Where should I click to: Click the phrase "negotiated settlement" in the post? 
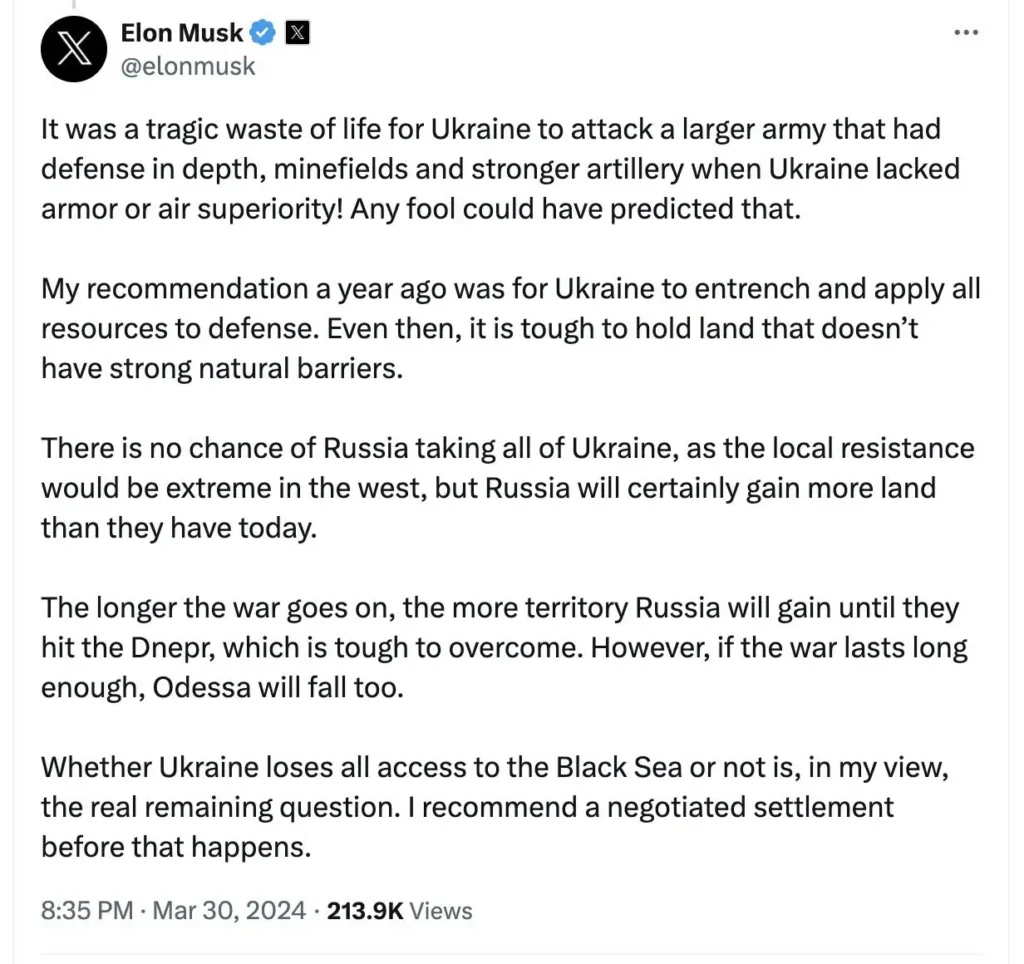[750, 807]
